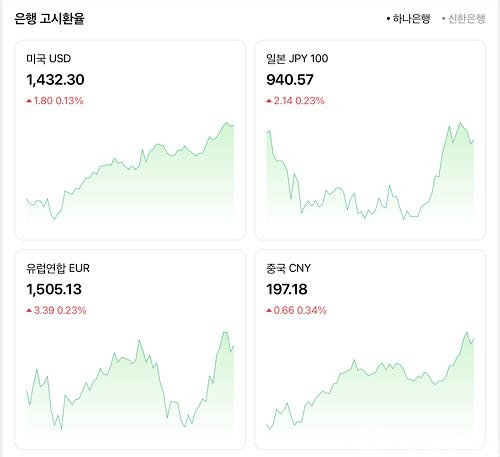The width and height of the screenshot is (500, 457).
Task: Click the CNY rate value 197.18
Action: (287, 289)
